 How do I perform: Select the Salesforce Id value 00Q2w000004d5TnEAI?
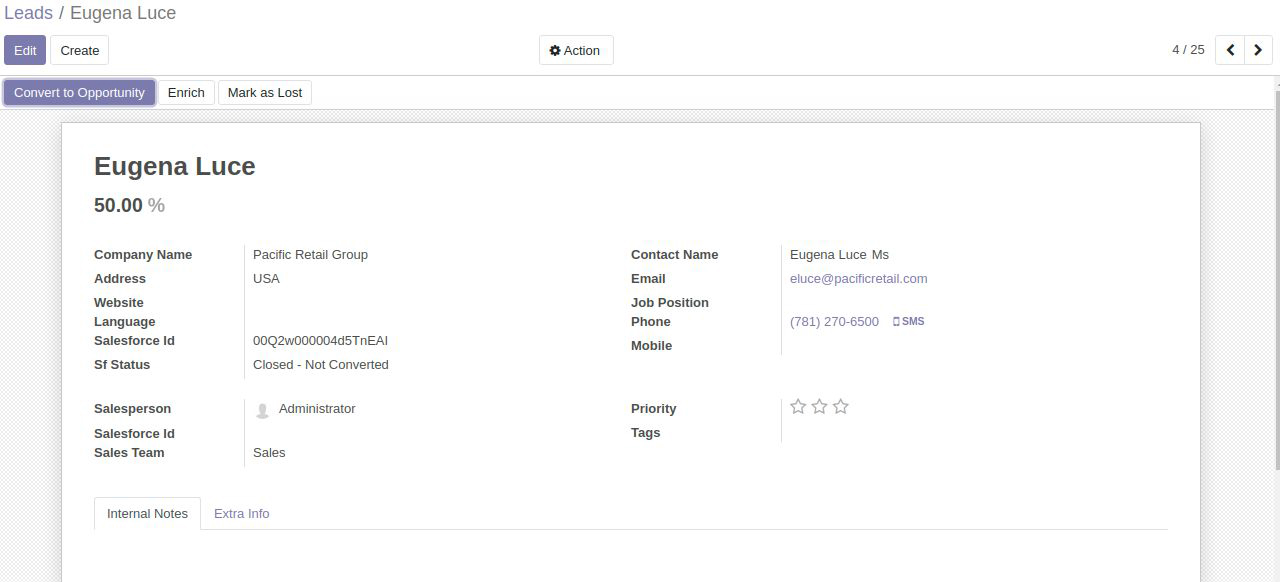[x=320, y=341]
